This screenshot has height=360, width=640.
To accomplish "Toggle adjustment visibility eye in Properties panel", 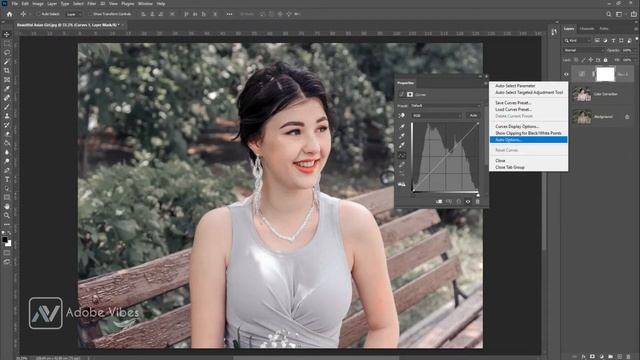I will click(x=468, y=202).
